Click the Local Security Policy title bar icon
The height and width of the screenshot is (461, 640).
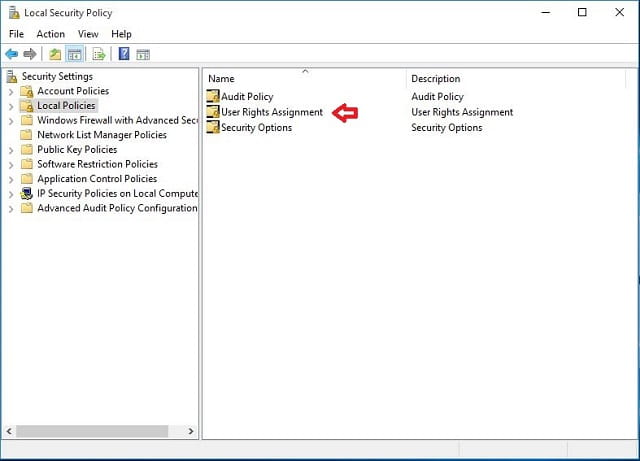pyautogui.click(x=14, y=13)
